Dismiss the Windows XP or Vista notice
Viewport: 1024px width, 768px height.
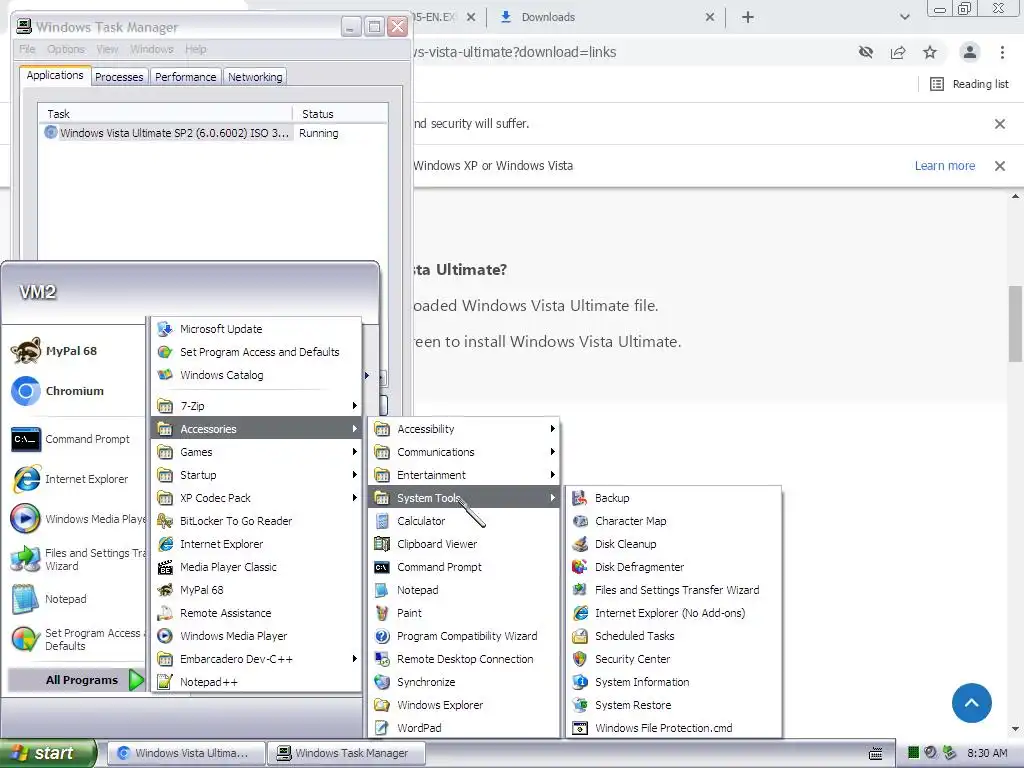tap(999, 166)
